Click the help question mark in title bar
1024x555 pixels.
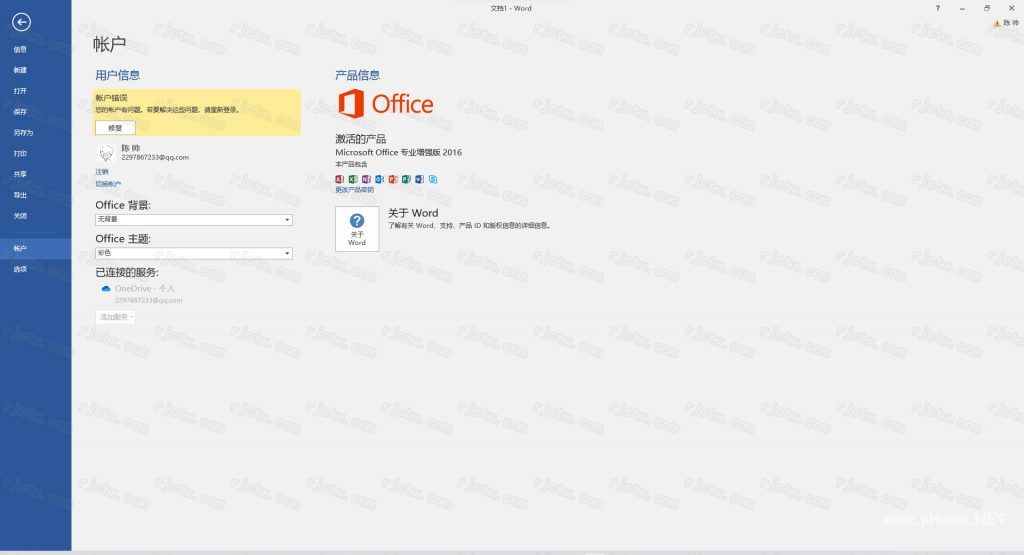point(938,8)
